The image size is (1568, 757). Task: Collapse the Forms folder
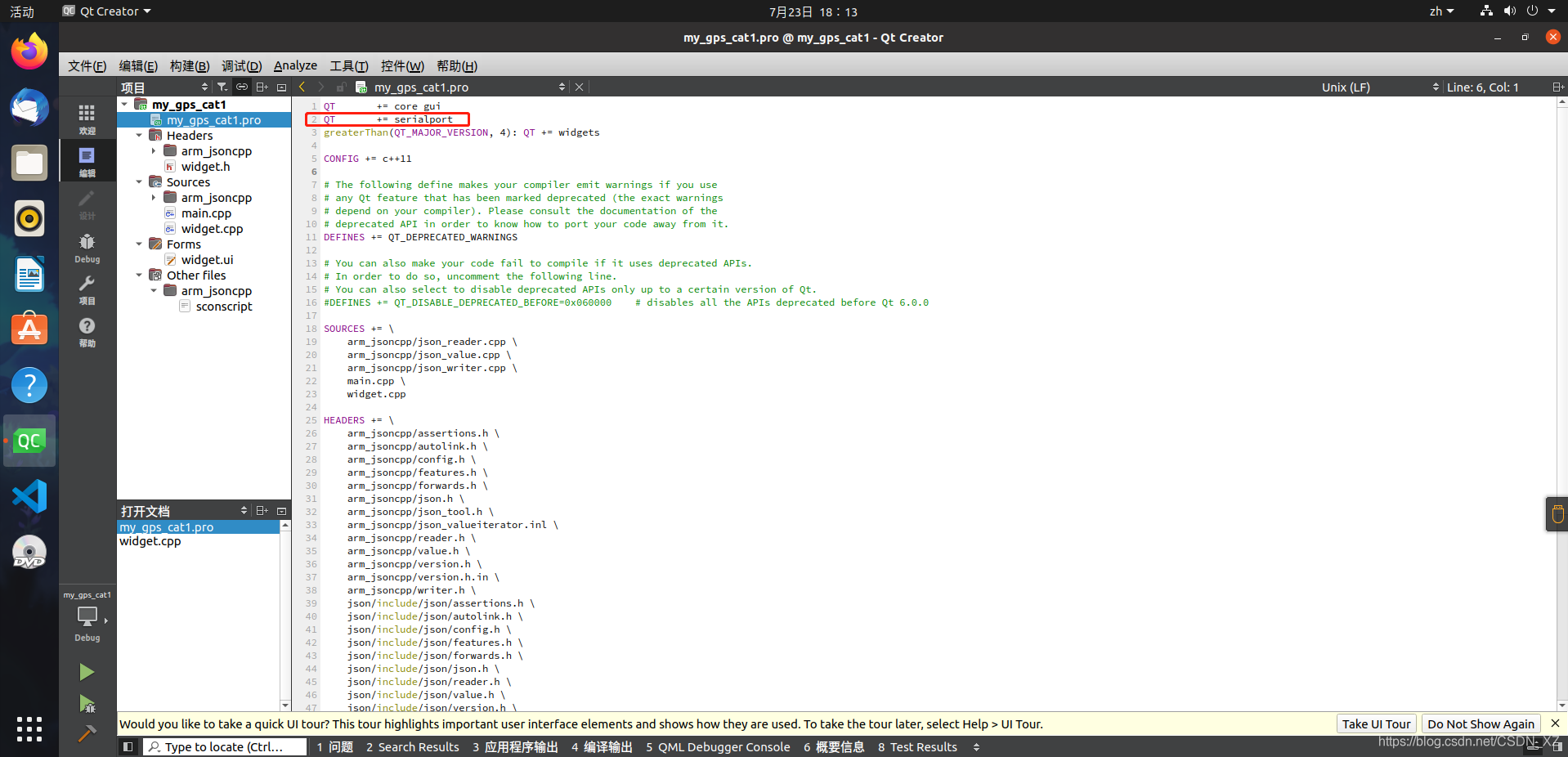pos(139,244)
